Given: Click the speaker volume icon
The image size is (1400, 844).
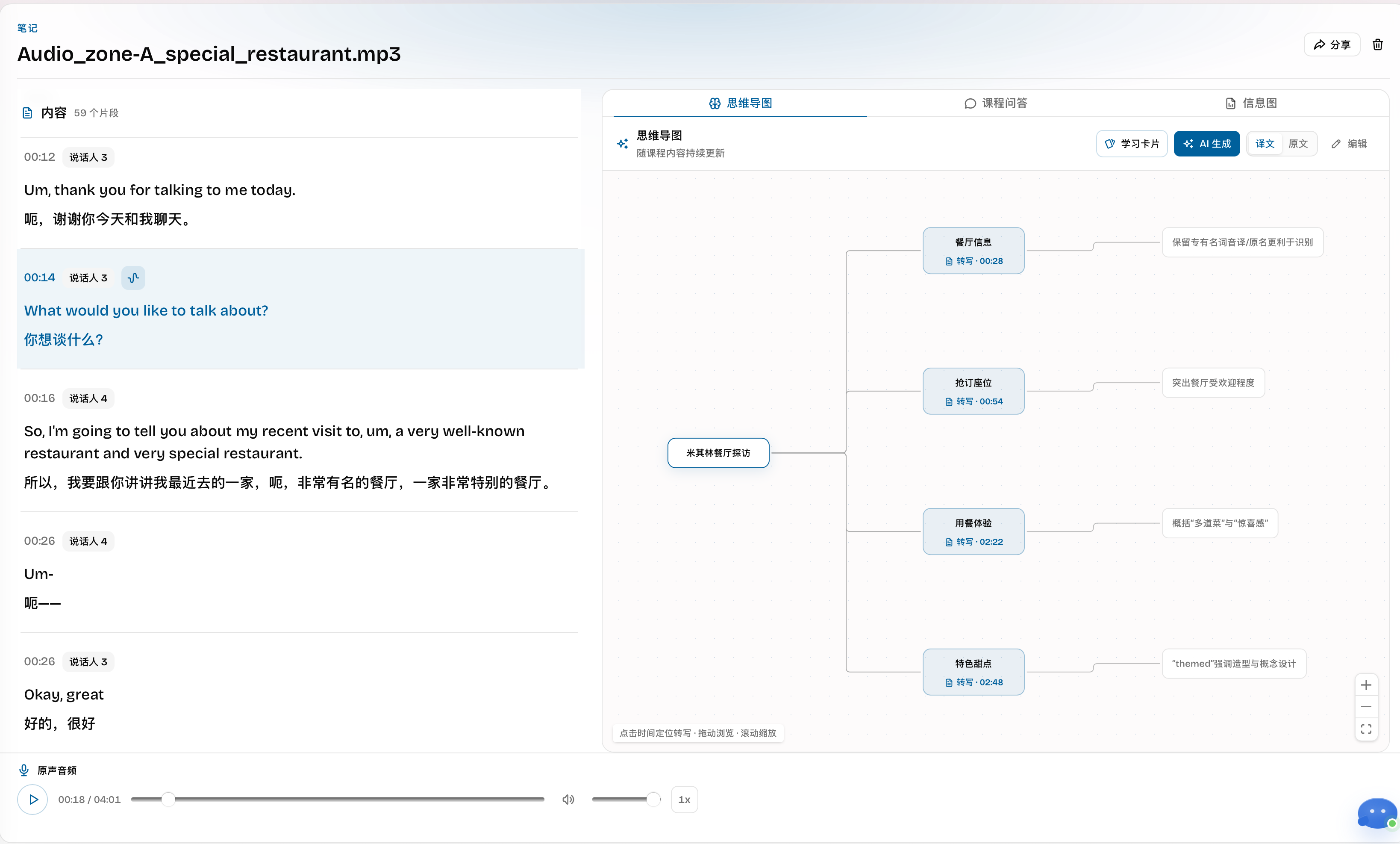Looking at the screenshot, I should coord(568,799).
